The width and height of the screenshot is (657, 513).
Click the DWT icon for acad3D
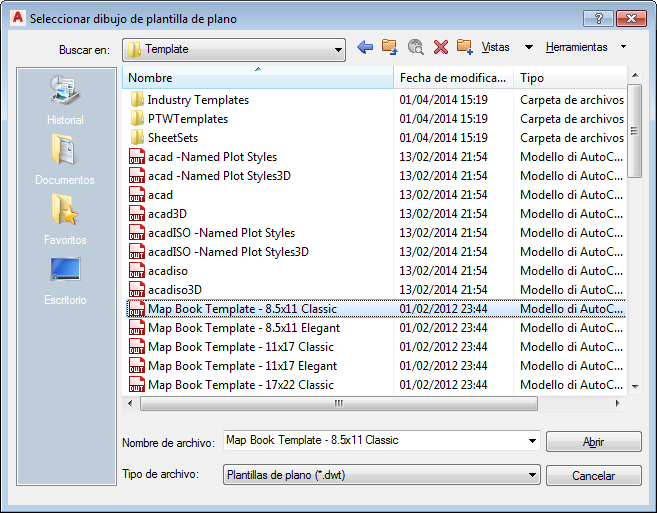tap(137, 214)
